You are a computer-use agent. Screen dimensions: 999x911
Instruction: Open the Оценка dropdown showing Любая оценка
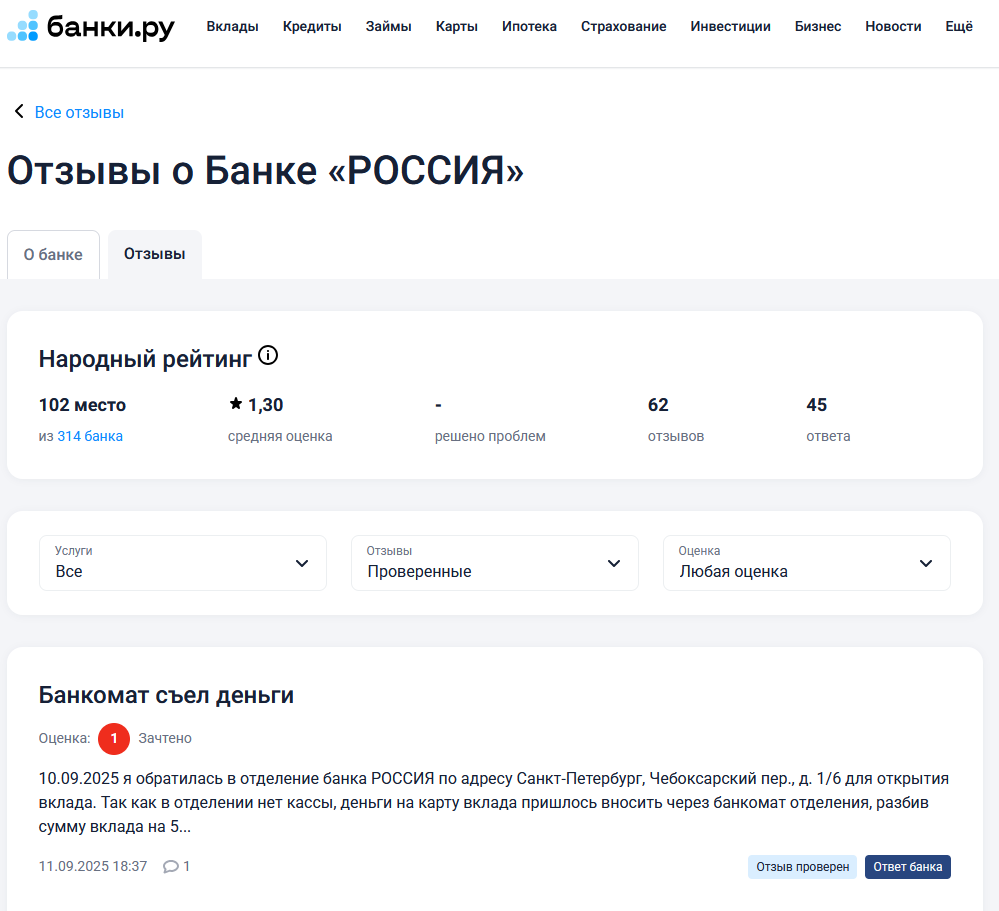(806, 563)
